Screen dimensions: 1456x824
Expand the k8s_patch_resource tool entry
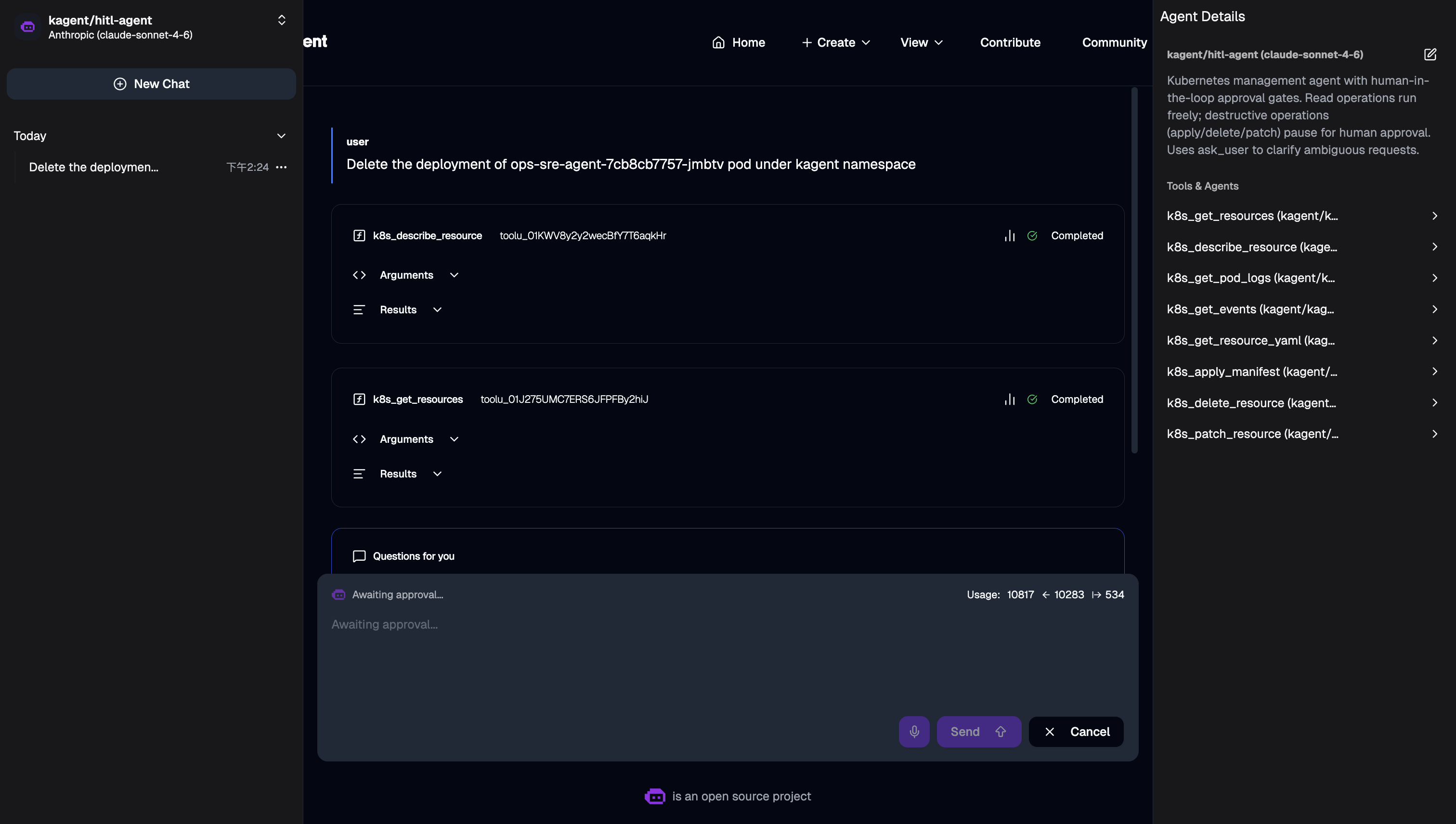tap(1302, 434)
